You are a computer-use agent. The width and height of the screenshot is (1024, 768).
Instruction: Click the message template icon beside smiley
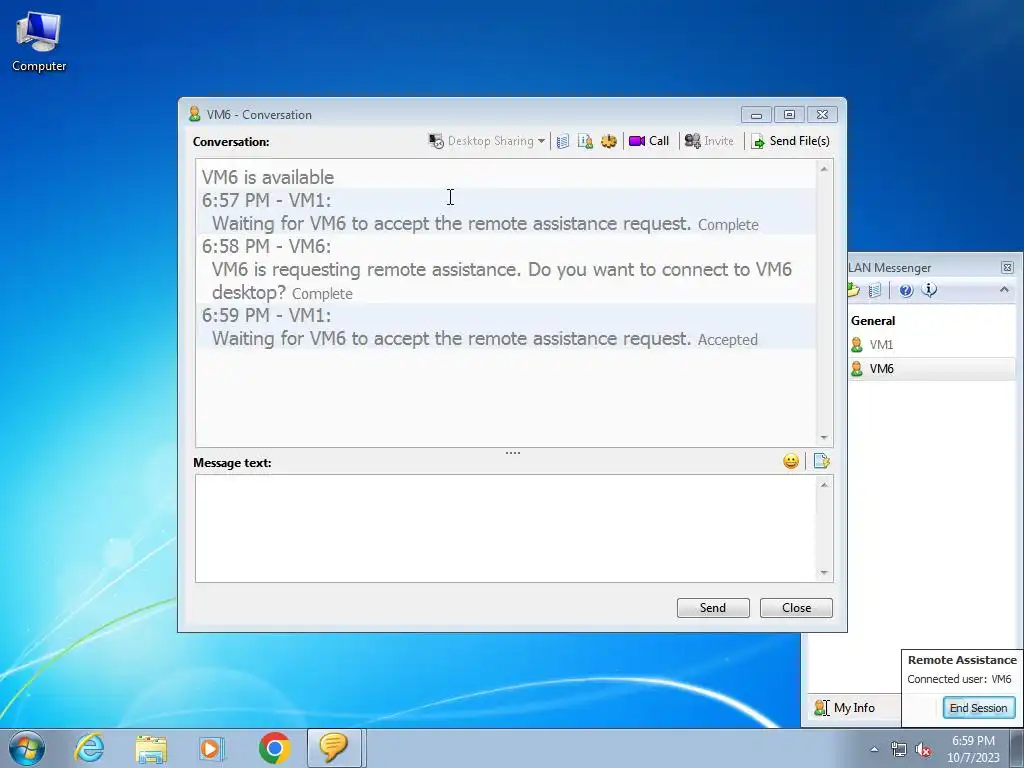(x=822, y=462)
